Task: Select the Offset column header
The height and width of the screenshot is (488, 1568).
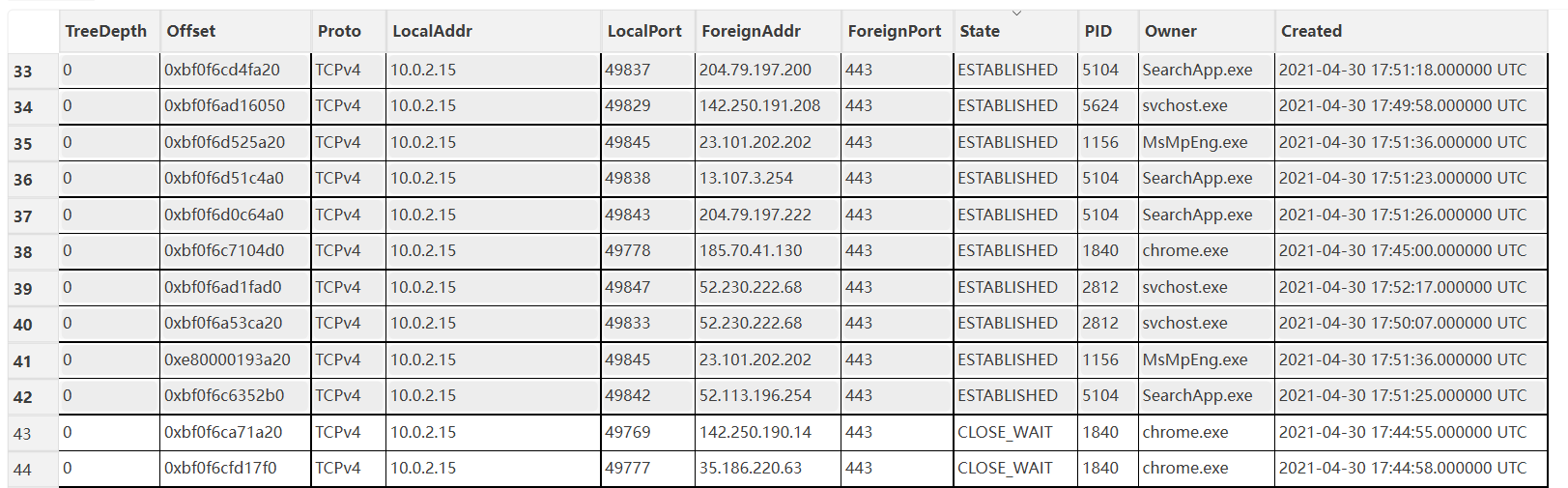Action: [x=191, y=31]
